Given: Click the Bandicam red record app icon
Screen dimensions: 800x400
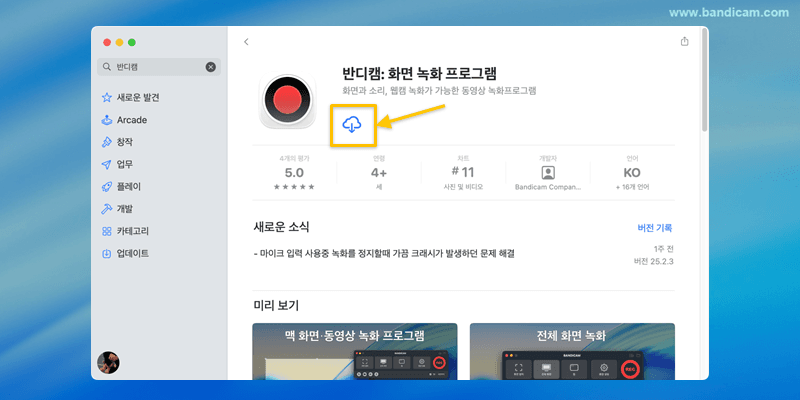Looking at the screenshot, I should (289, 99).
